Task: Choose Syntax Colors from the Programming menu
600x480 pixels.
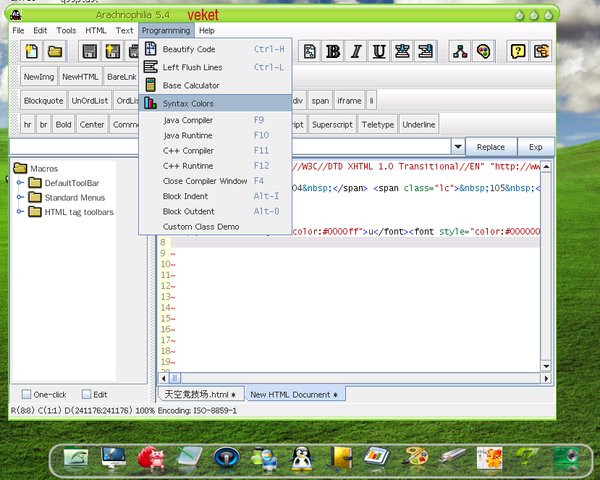Action: [188, 103]
